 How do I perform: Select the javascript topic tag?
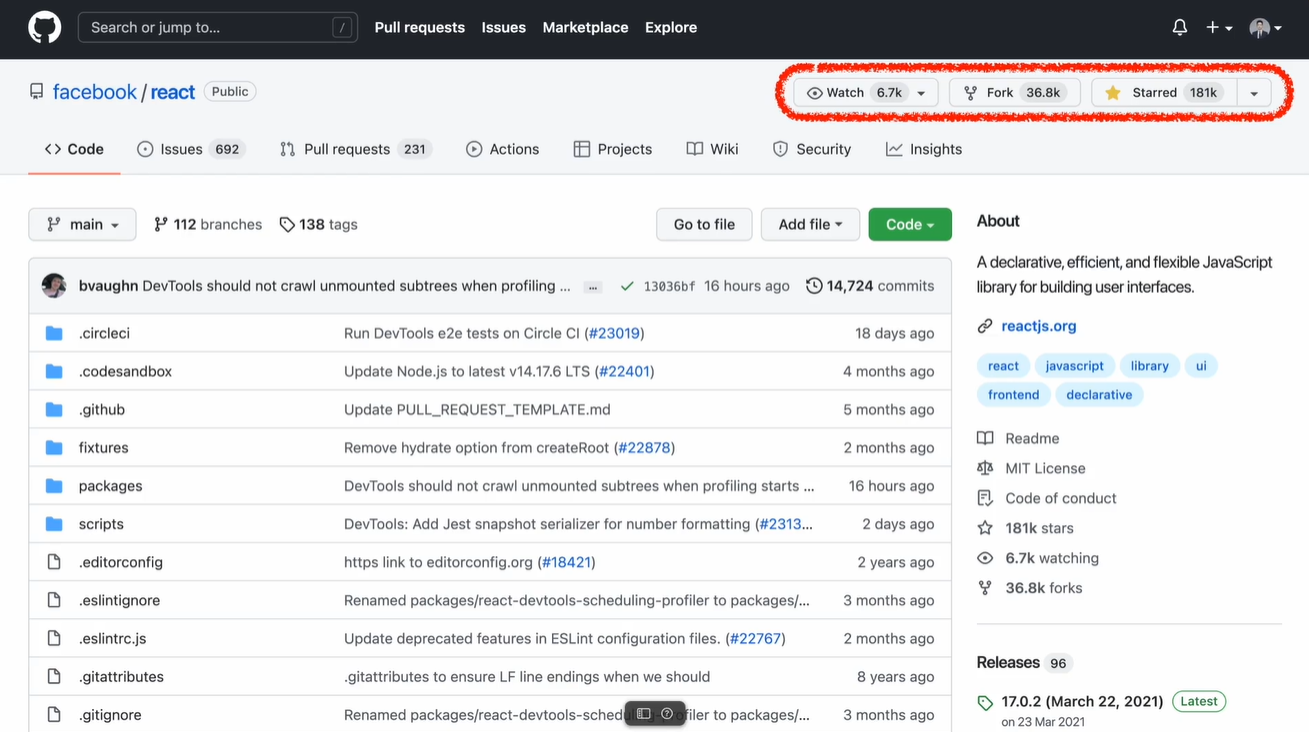pyautogui.click(x=1075, y=366)
